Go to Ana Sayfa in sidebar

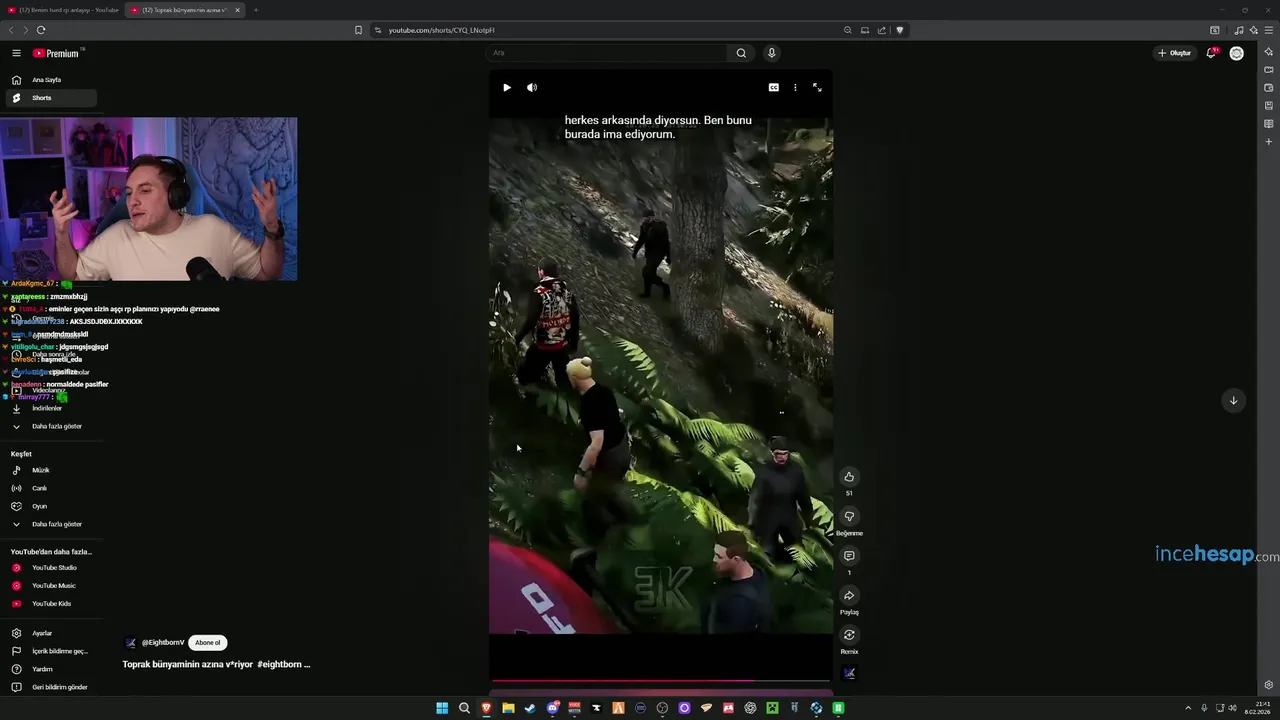pyautogui.click(x=50, y=80)
